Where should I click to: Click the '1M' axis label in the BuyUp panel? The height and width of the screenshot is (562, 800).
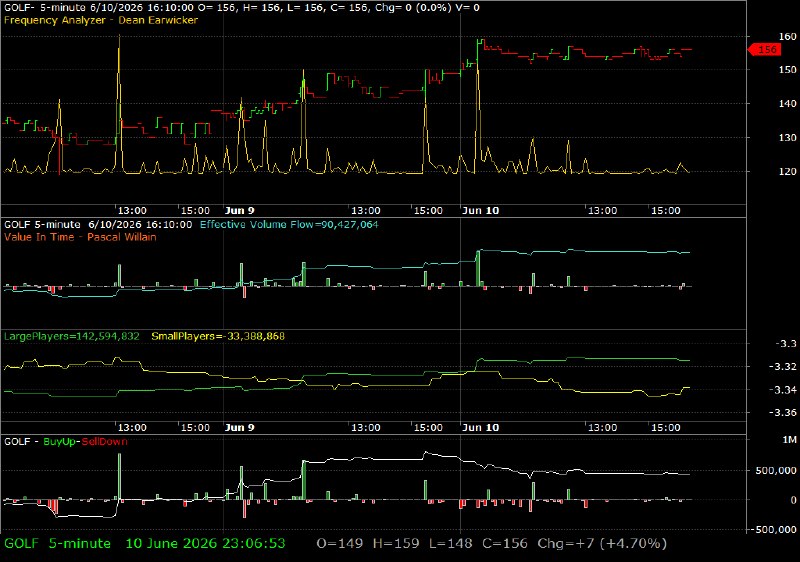click(790, 440)
